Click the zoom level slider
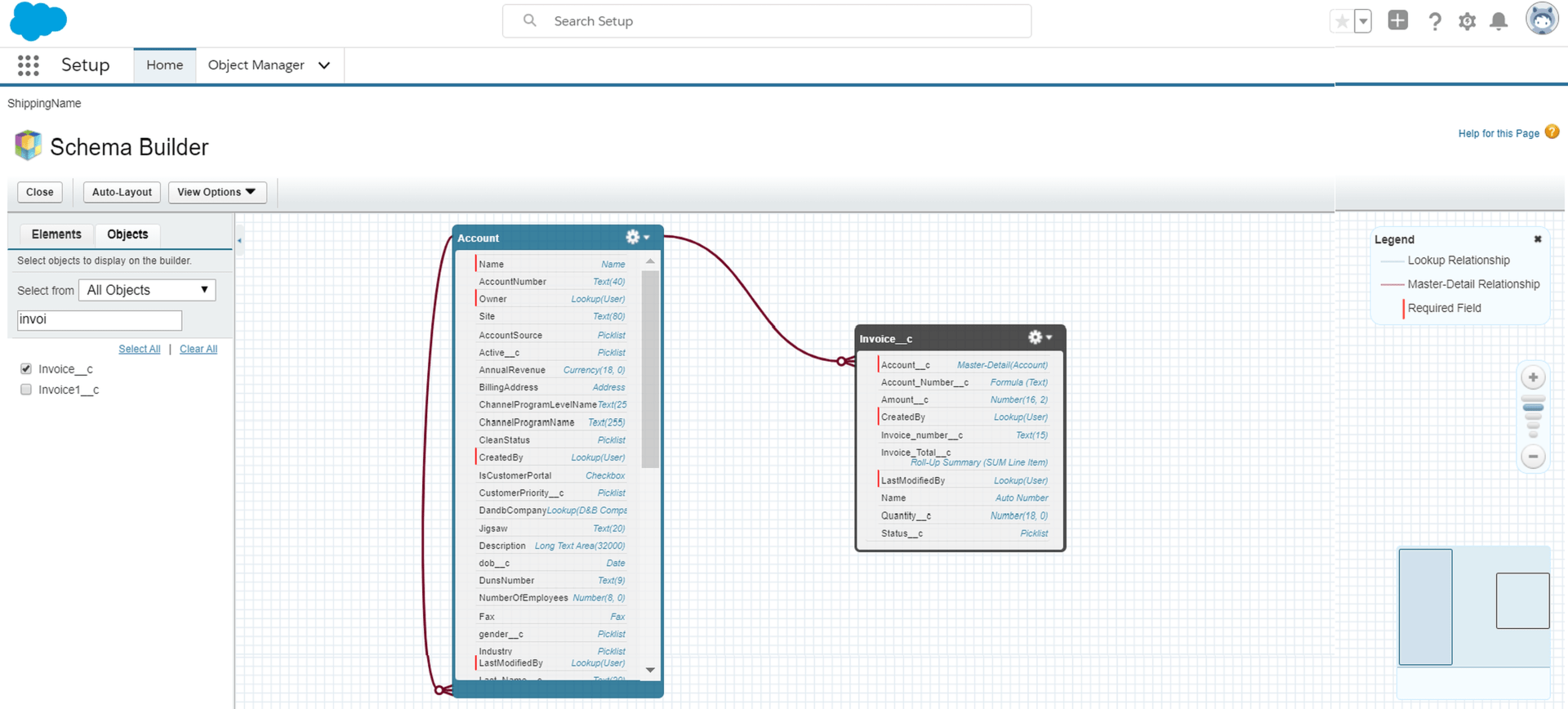The height and width of the screenshot is (709, 1568). coord(1533,417)
